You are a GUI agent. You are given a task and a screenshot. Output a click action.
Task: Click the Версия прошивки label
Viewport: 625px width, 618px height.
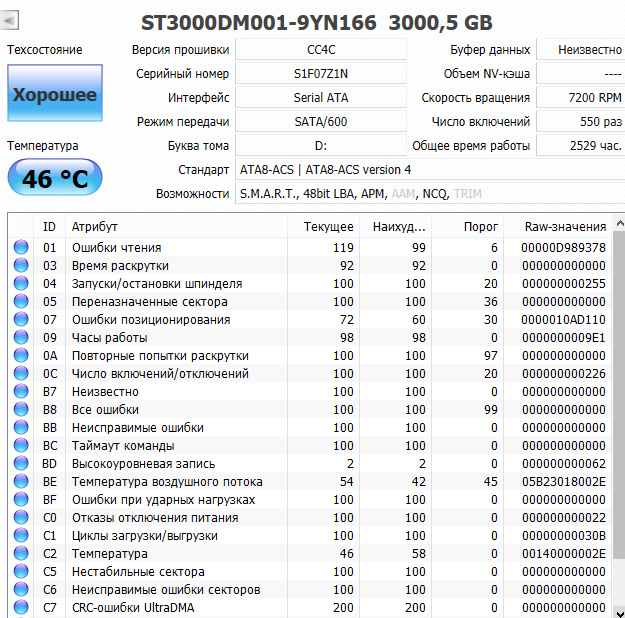(x=180, y=50)
